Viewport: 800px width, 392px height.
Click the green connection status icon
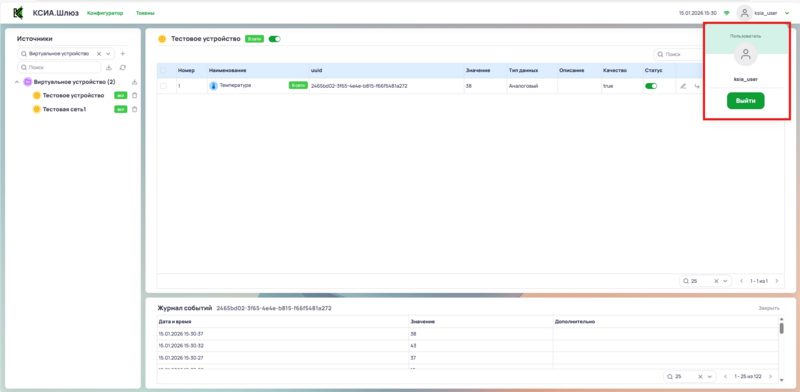tap(727, 13)
